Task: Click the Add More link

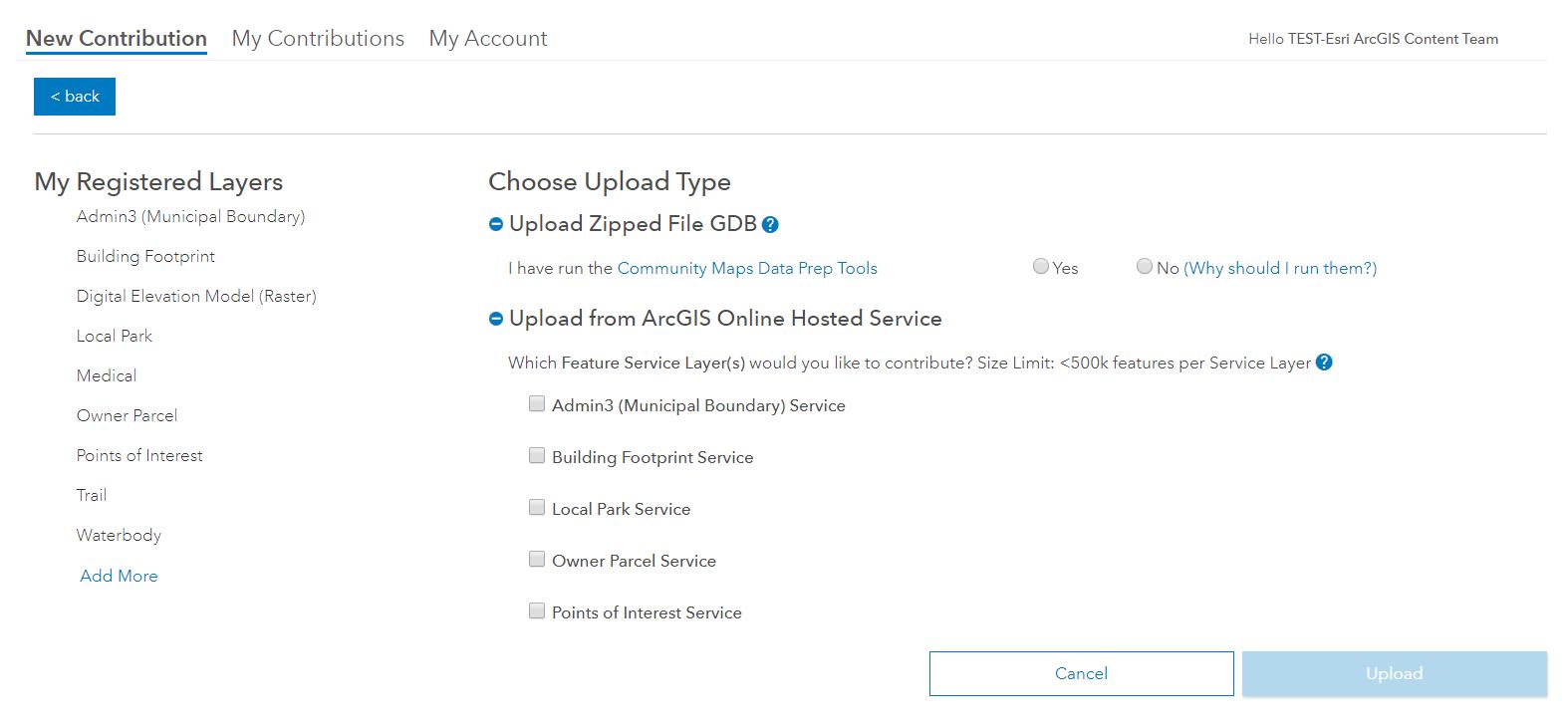Action: tap(119, 576)
